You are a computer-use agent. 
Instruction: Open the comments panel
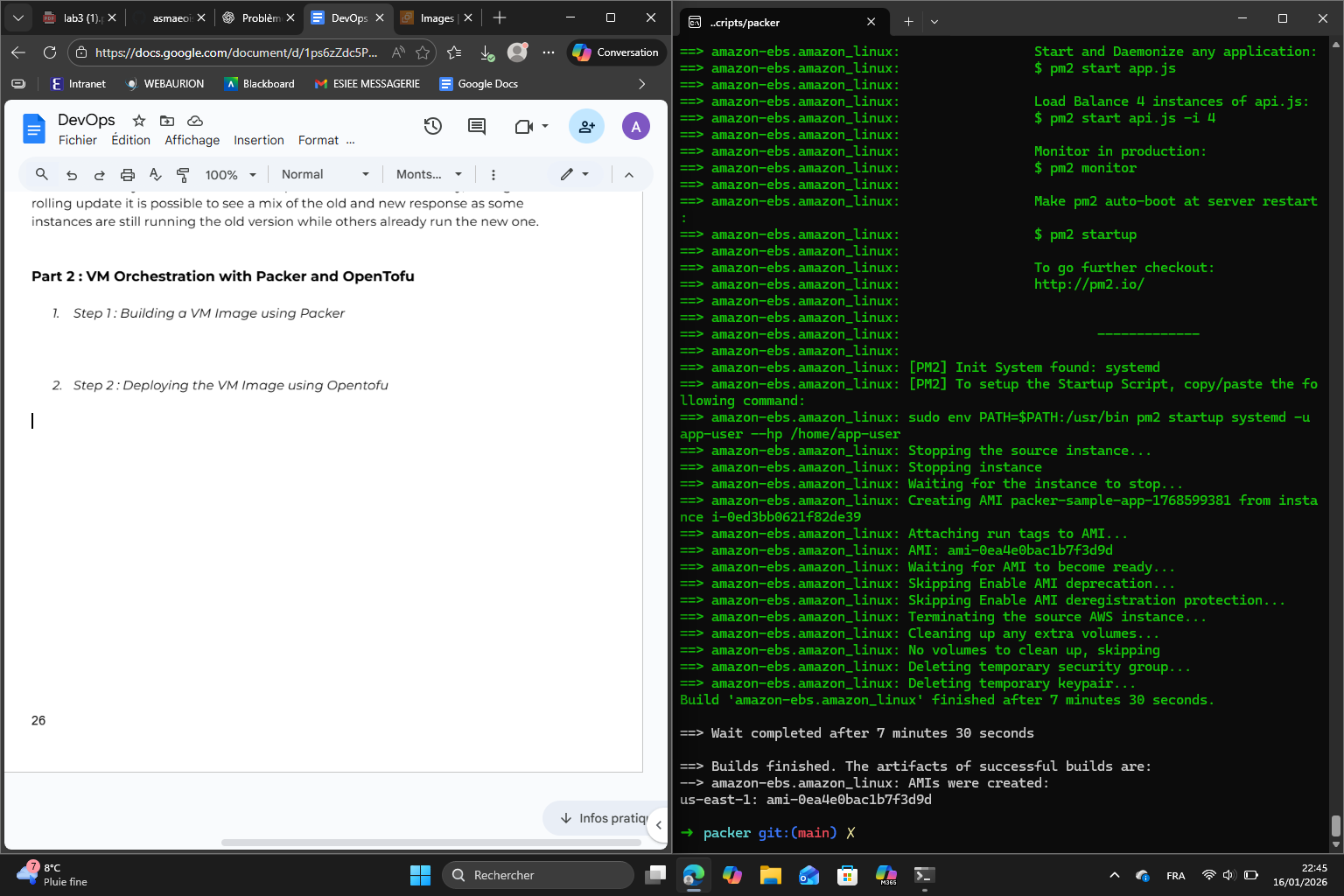tap(475, 126)
